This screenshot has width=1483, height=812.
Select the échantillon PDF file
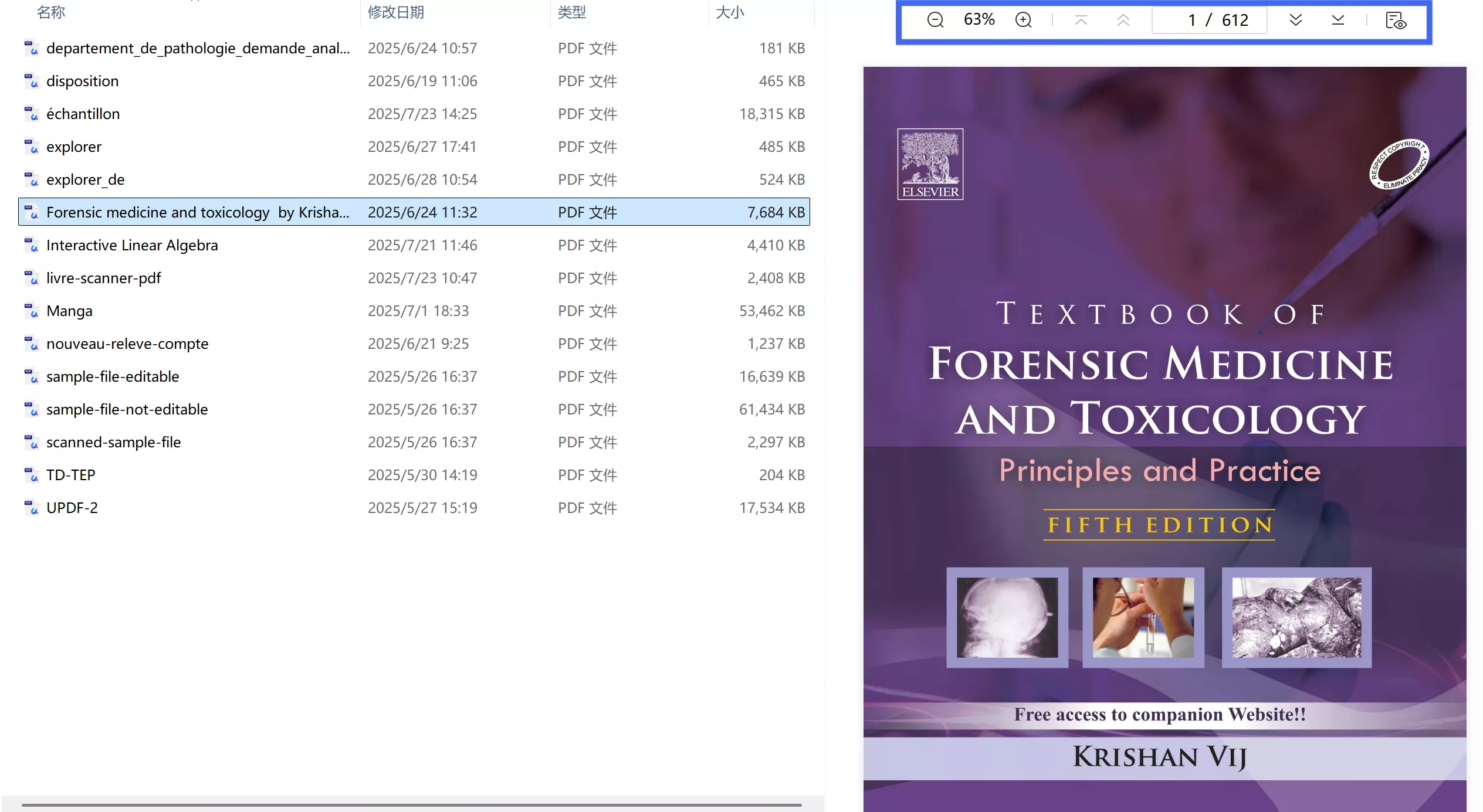coord(414,114)
